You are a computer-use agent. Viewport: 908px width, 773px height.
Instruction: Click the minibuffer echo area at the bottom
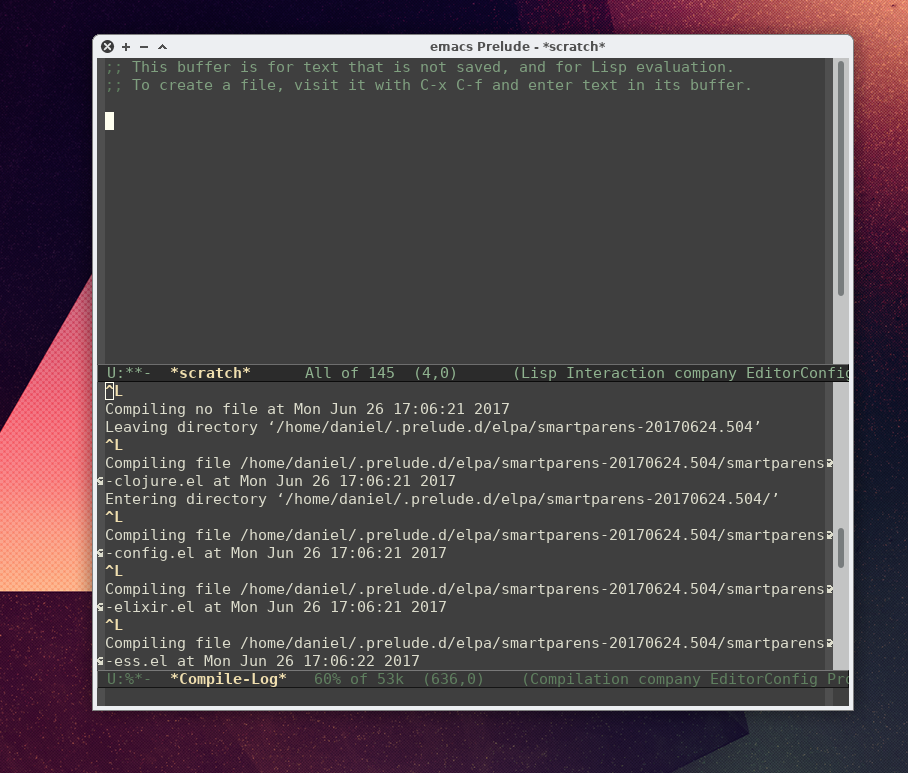[x=466, y=697]
